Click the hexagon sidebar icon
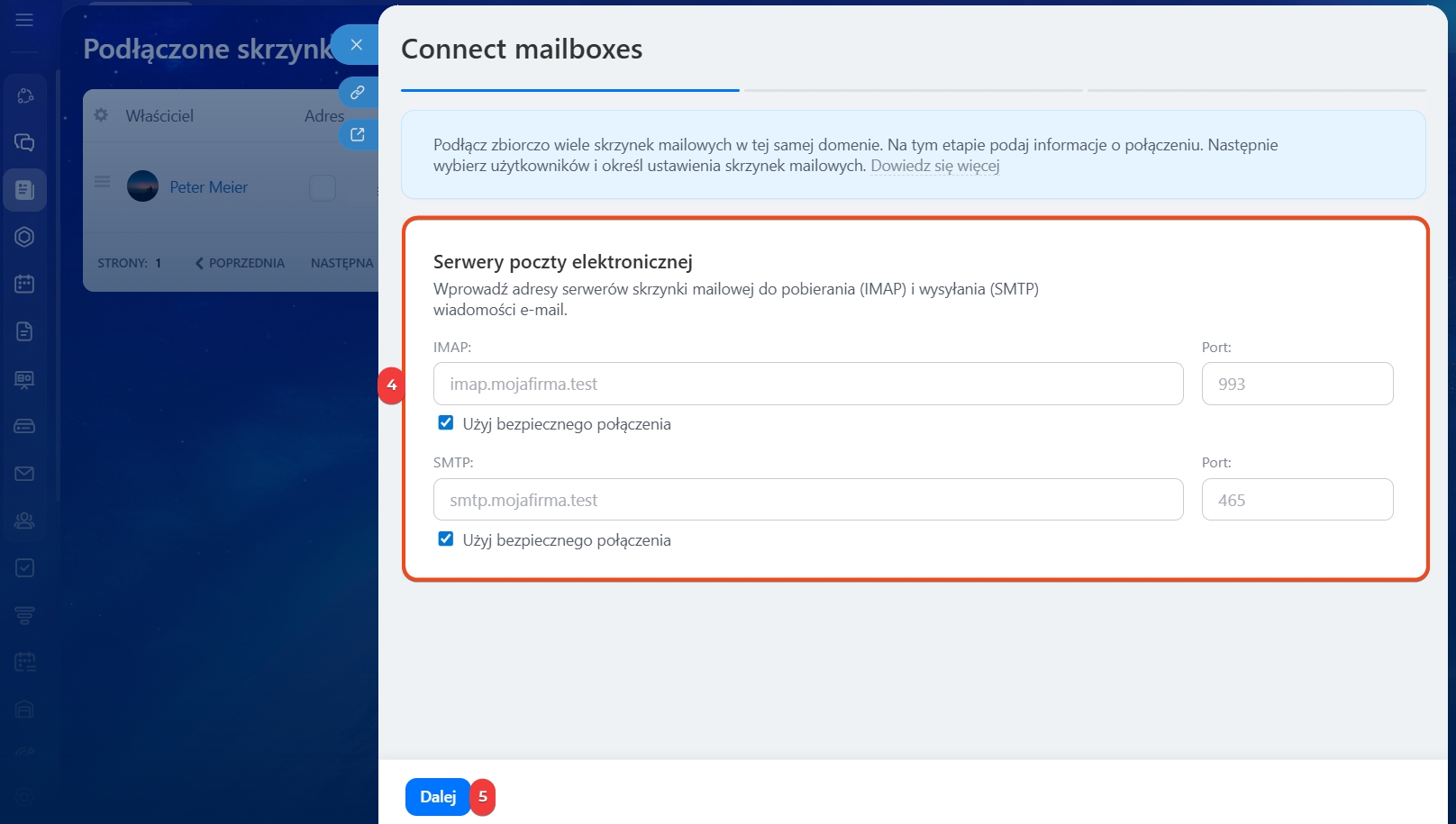 tap(24, 237)
